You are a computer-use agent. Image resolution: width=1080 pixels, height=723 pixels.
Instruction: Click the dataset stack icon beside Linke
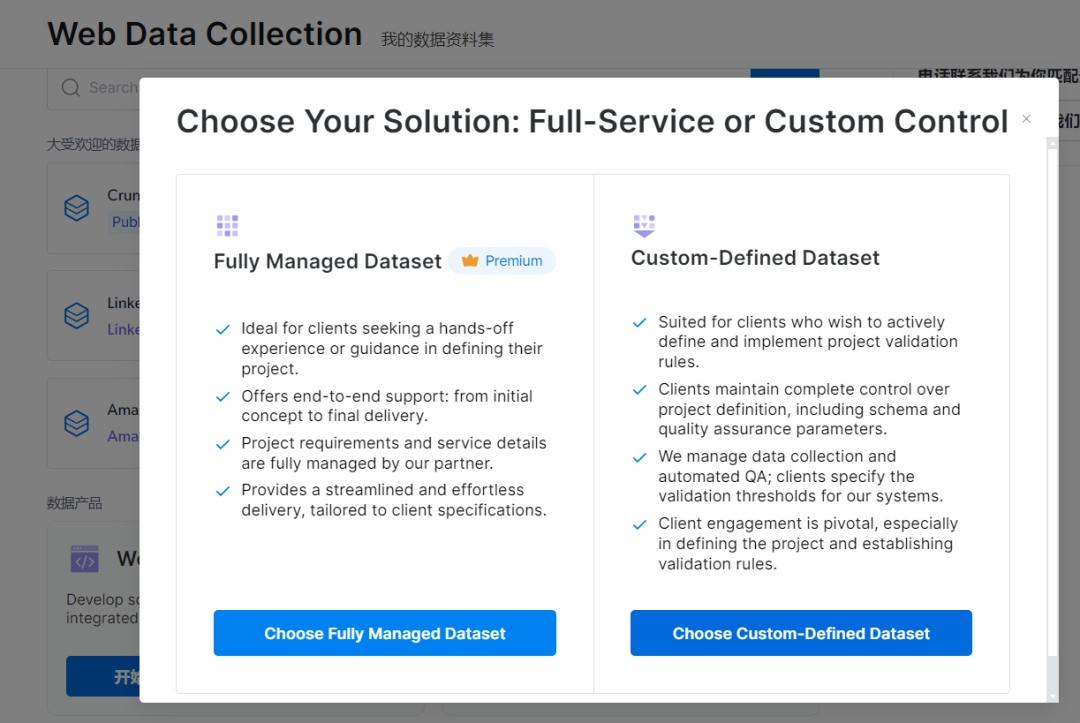[x=76, y=315]
